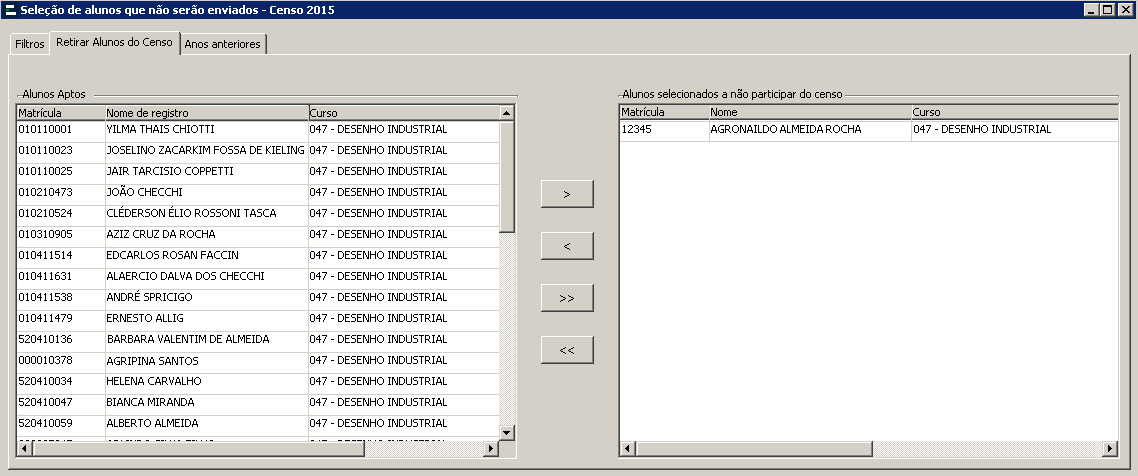Sort by Nome de registro column header
The width and height of the screenshot is (1138, 476).
pyautogui.click(x=206, y=113)
